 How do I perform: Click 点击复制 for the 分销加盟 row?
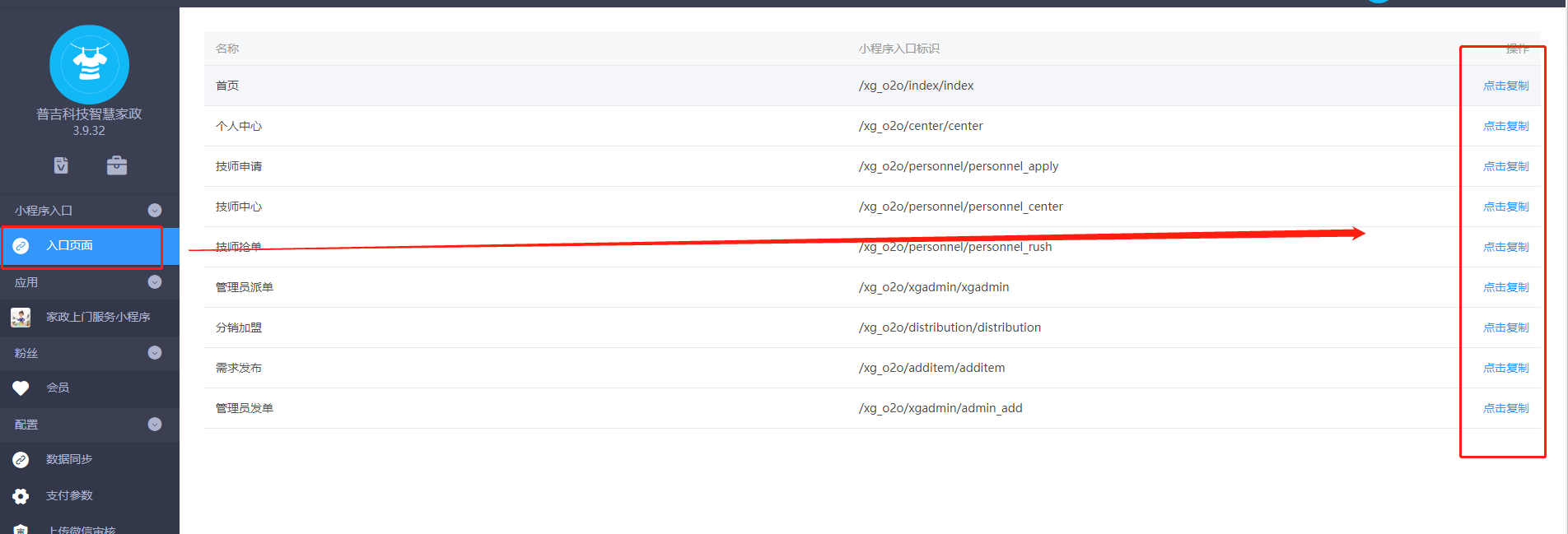(1505, 327)
